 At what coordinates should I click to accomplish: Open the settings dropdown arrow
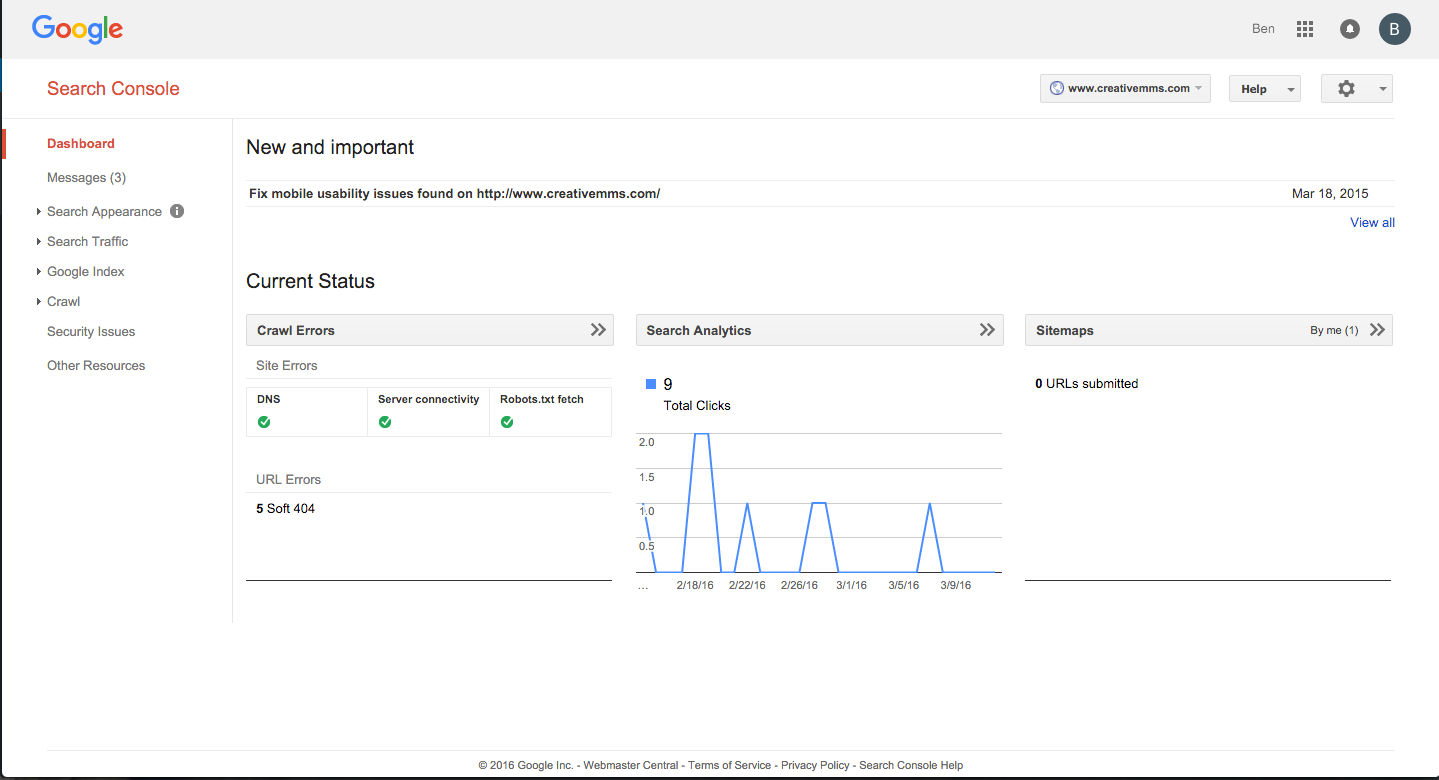(x=1383, y=89)
